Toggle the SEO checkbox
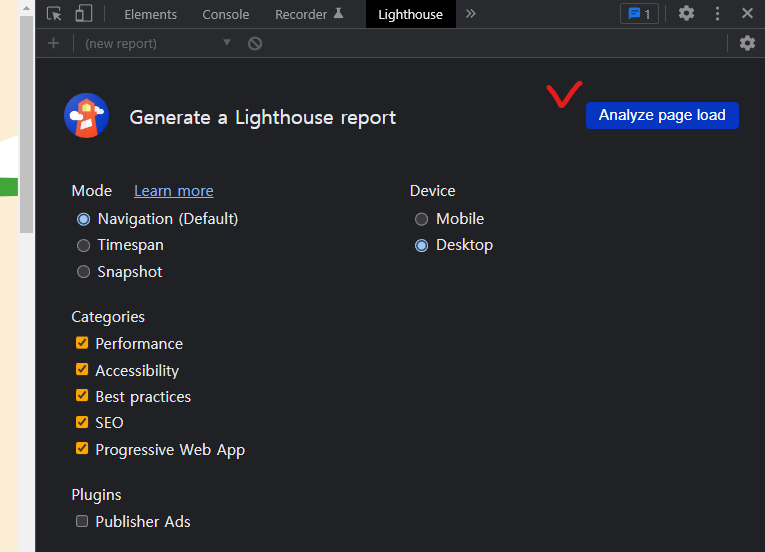 82,422
